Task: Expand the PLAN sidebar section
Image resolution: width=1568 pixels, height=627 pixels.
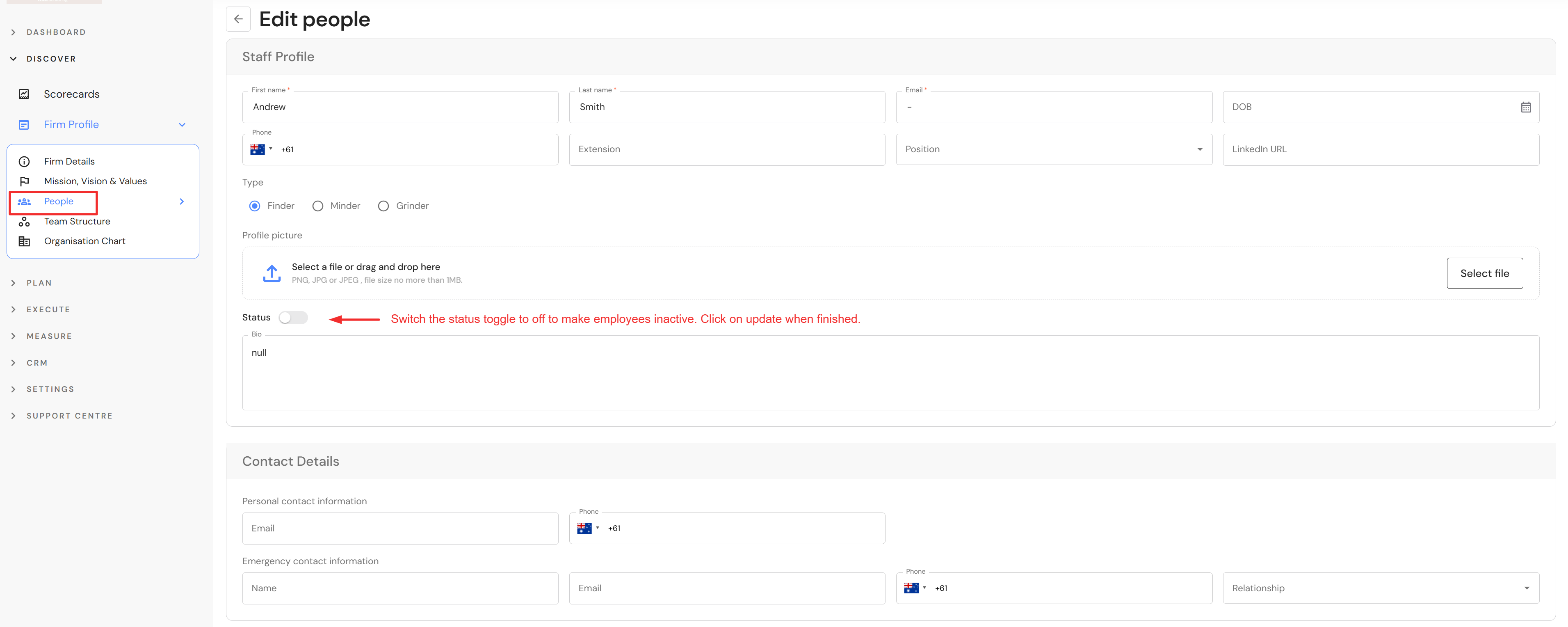Action: (39, 283)
